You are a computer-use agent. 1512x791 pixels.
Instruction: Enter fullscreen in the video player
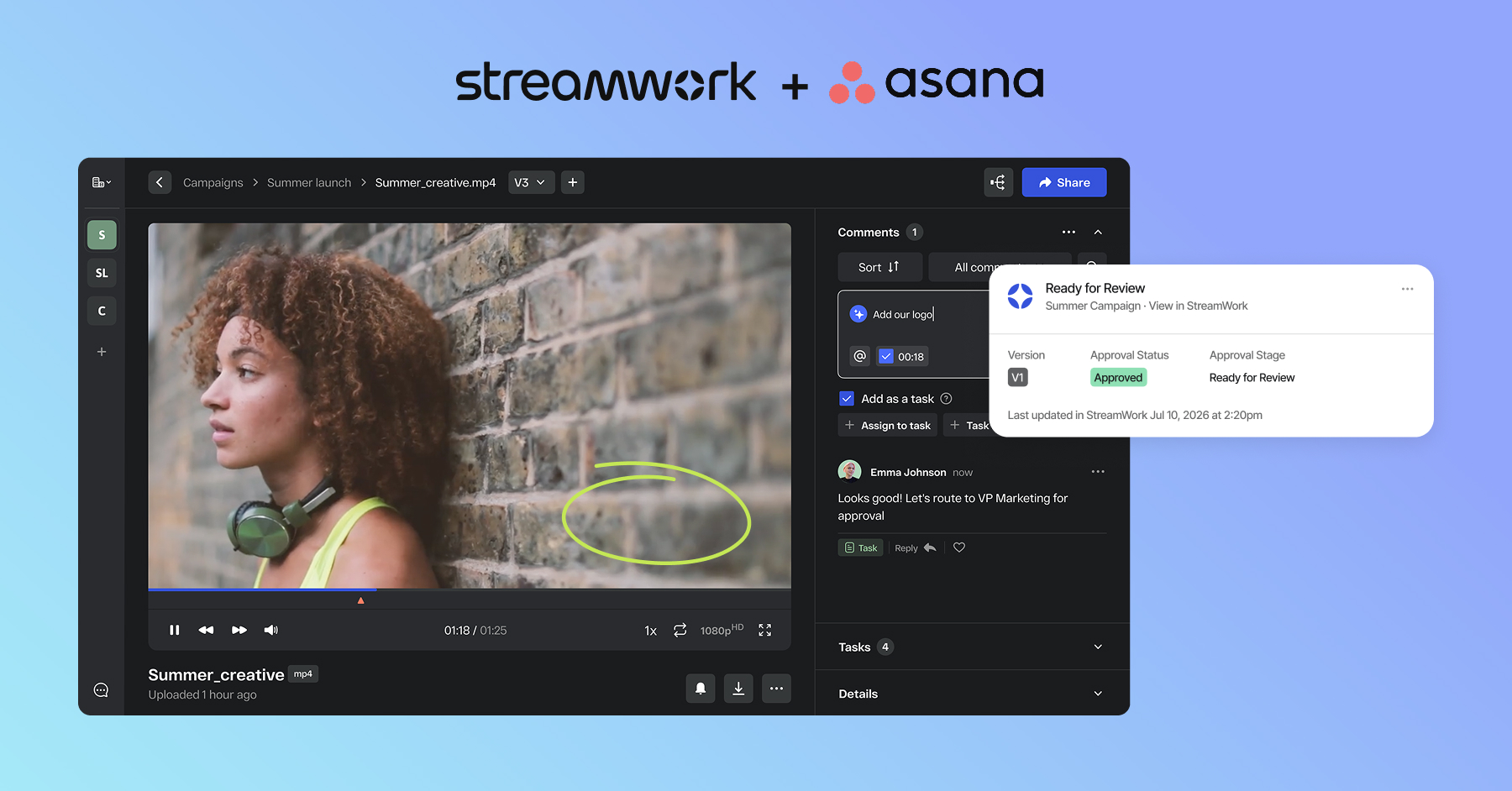[764, 630]
